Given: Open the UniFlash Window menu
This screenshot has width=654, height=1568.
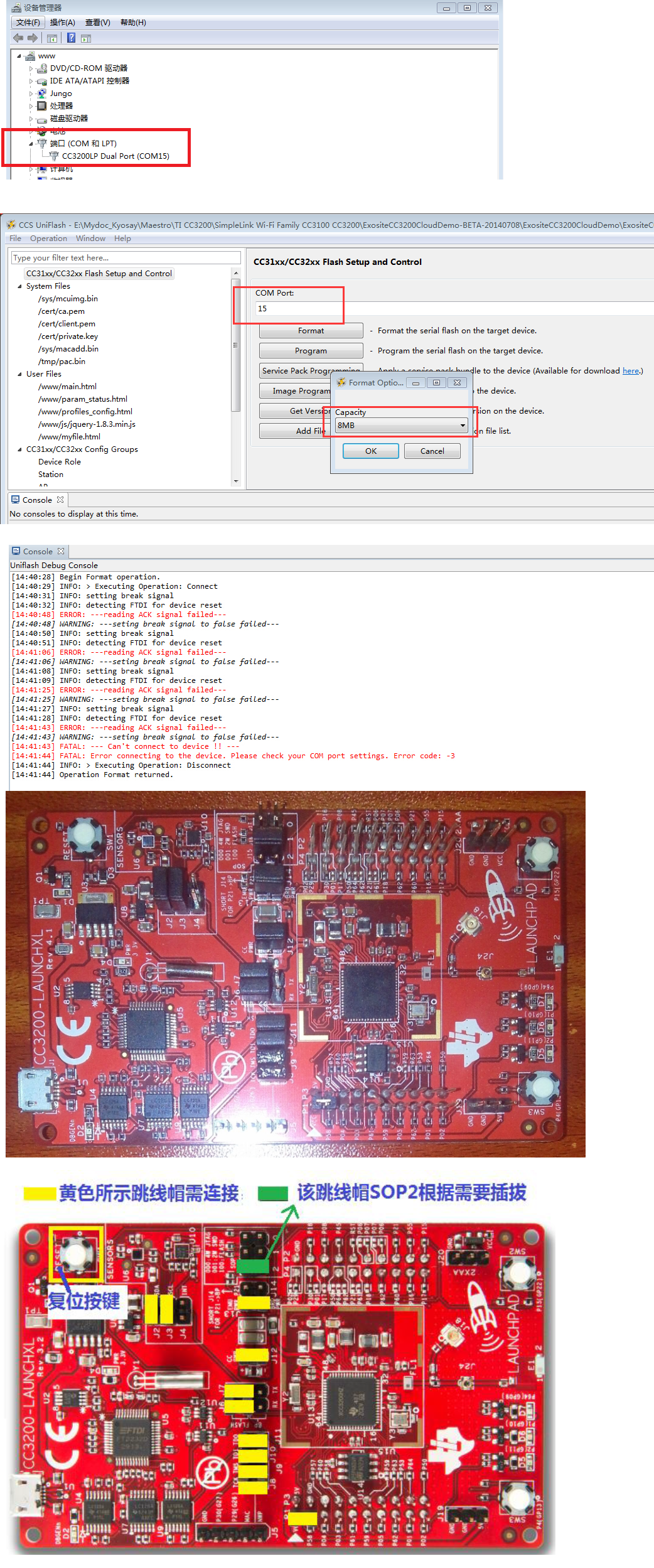Looking at the screenshot, I should click(x=90, y=239).
